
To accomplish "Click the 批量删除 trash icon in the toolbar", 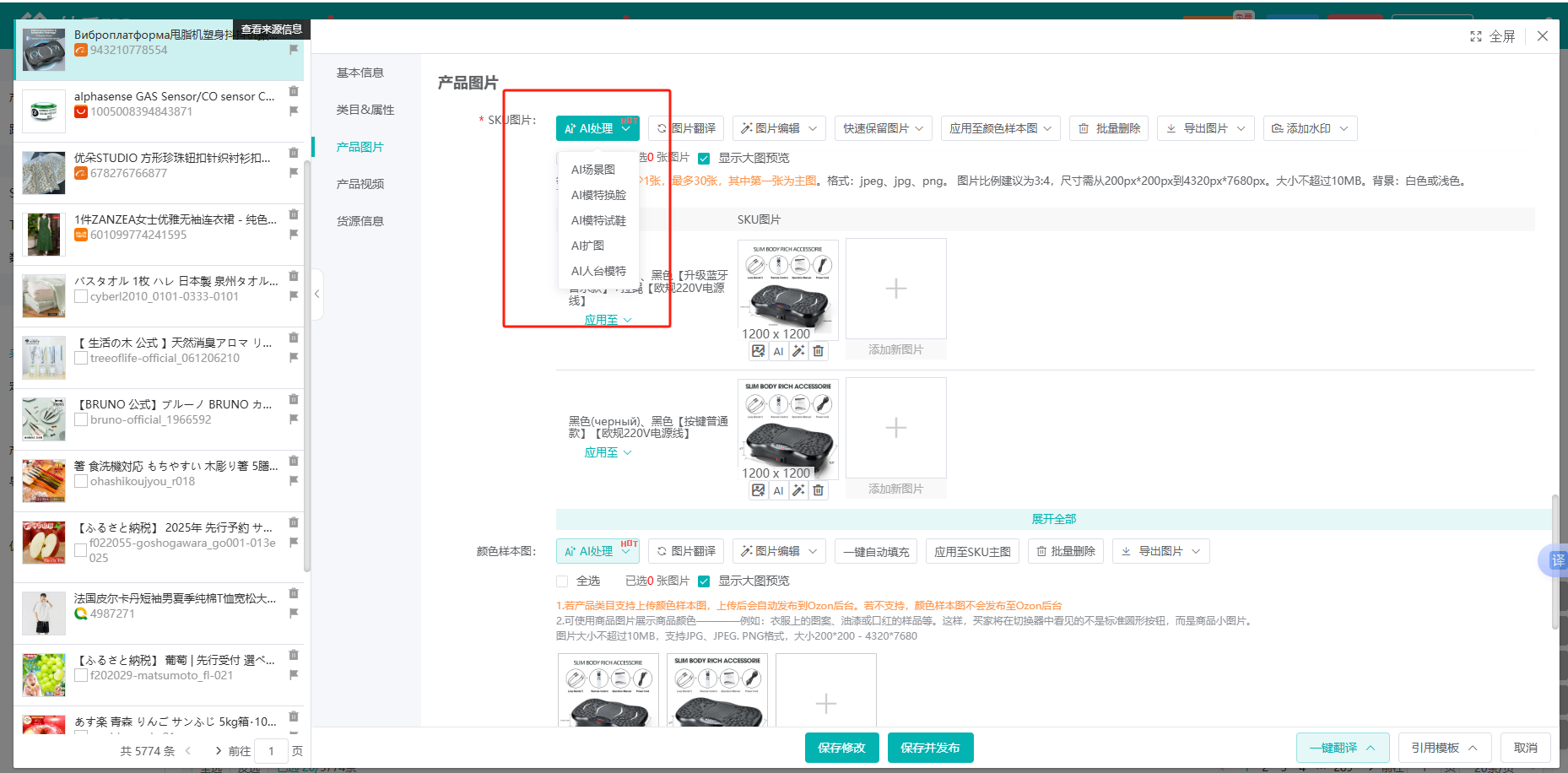I will pos(1085,128).
